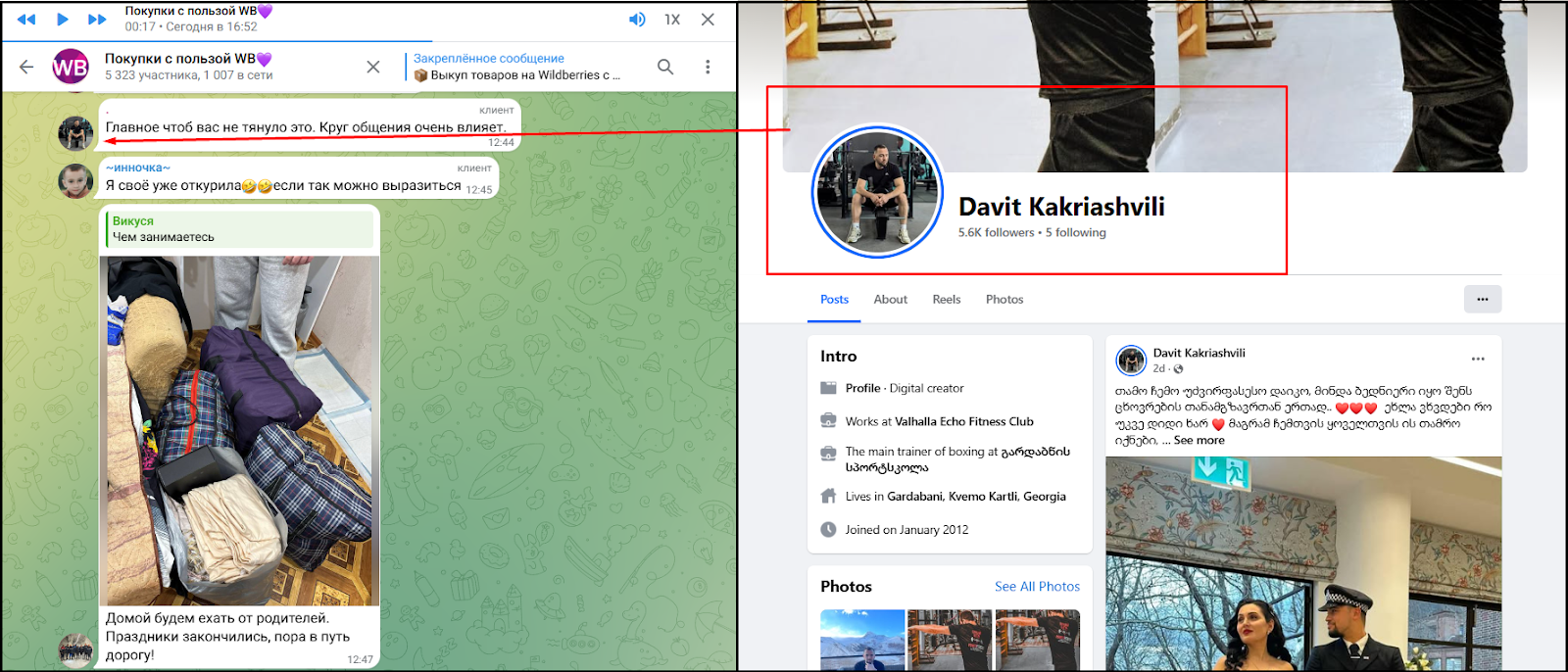
Task: Open chat three-dot options menu
Action: click(x=708, y=67)
